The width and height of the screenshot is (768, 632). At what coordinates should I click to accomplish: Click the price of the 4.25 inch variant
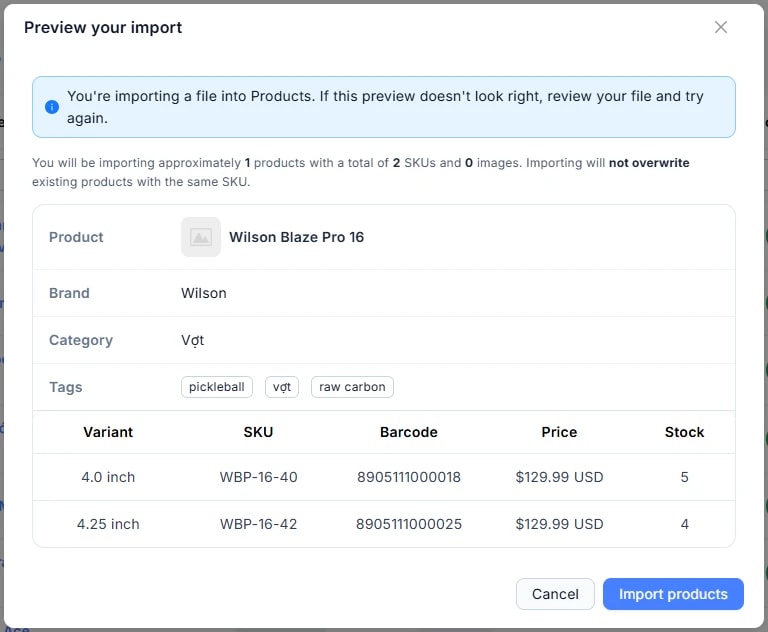click(559, 524)
